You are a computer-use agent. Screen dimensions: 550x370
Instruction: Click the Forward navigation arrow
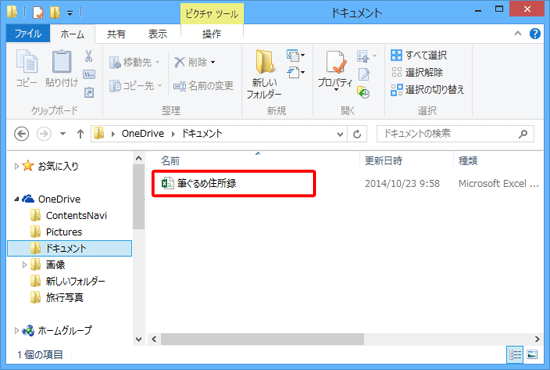[44, 134]
